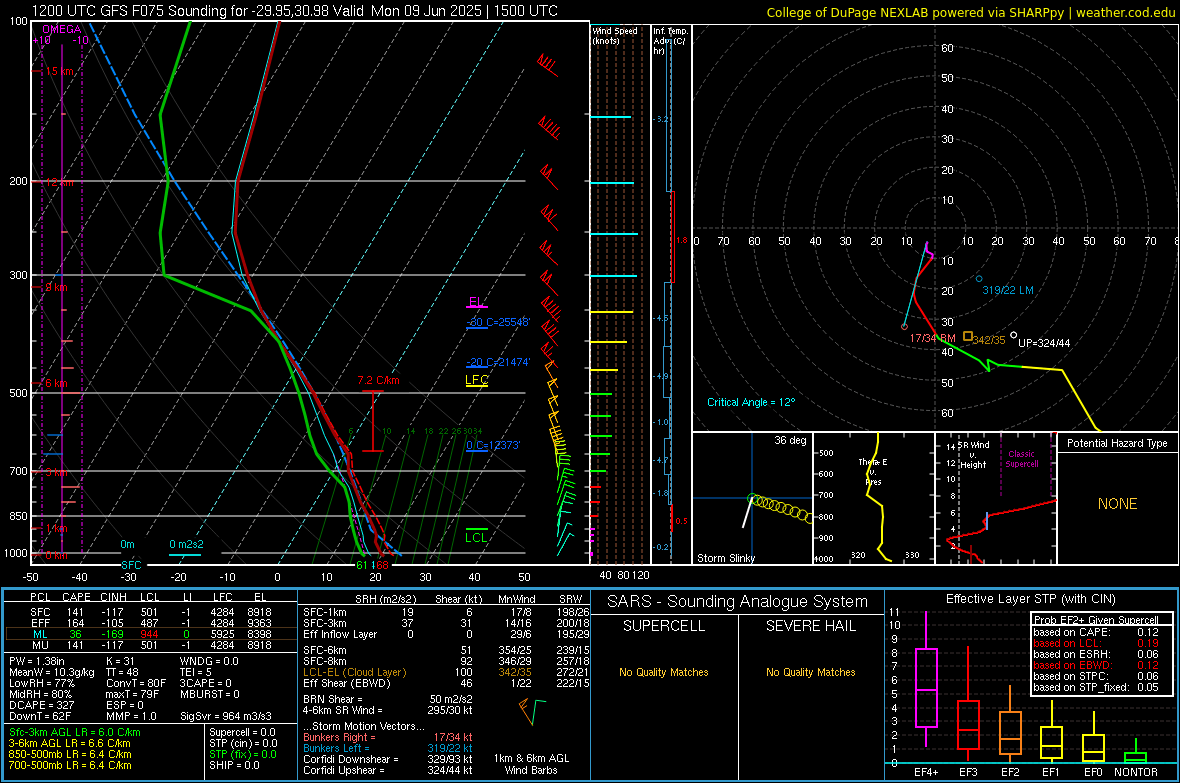Click the NONE hazard type text
The image size is (1180, 783).
tap(1118, 504)
